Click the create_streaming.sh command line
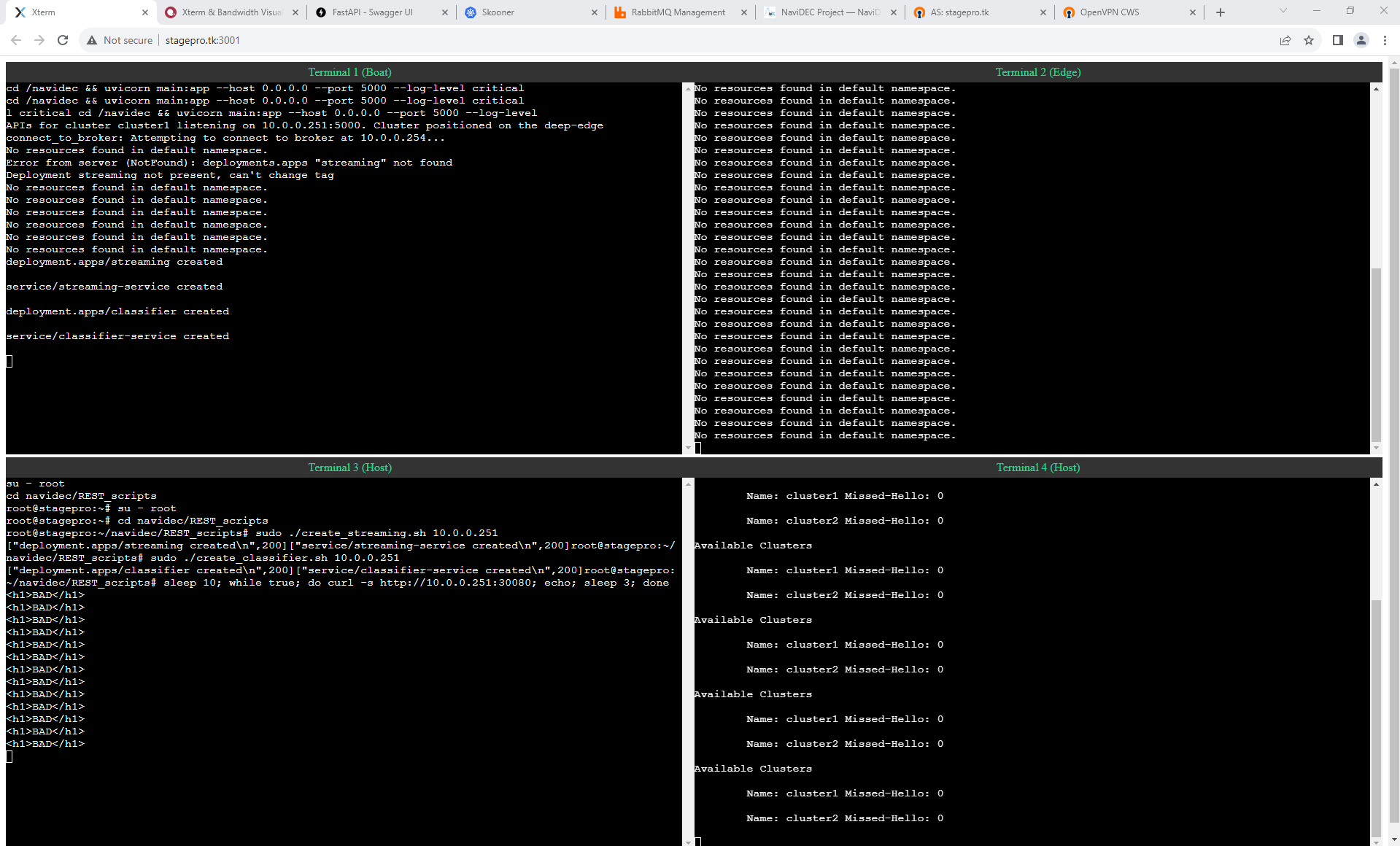Screen dimensions: 1400x846 point(252,533)
